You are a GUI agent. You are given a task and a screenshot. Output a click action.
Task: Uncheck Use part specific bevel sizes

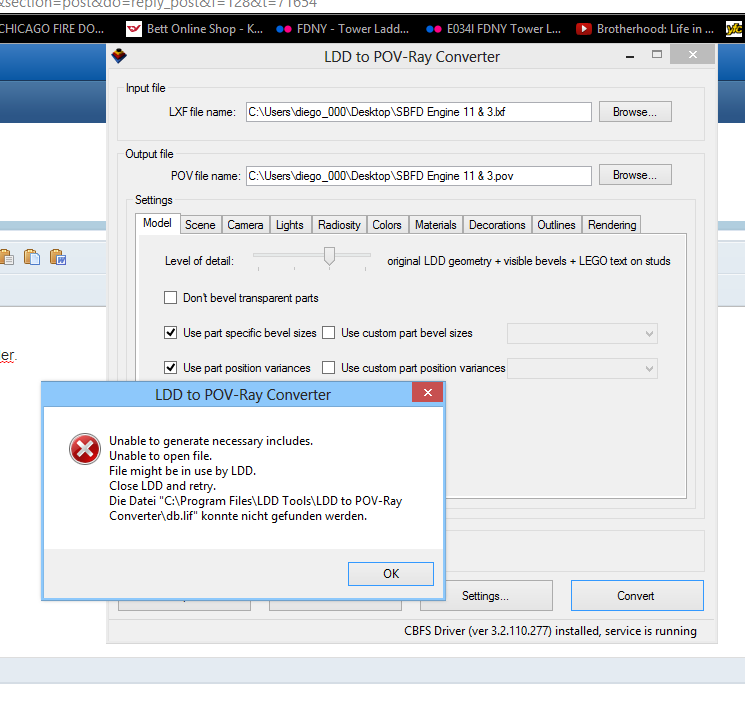tap(171, 333)
